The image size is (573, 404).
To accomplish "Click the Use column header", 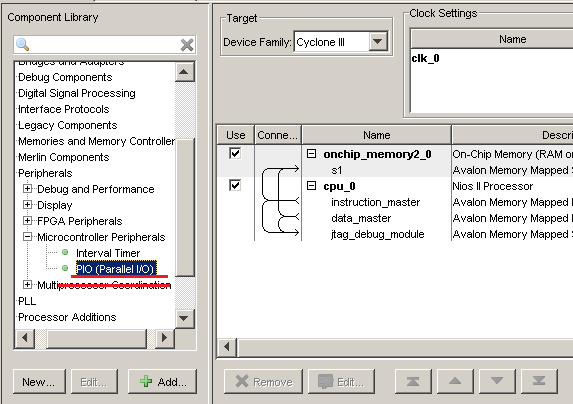I will coord(235,135).
